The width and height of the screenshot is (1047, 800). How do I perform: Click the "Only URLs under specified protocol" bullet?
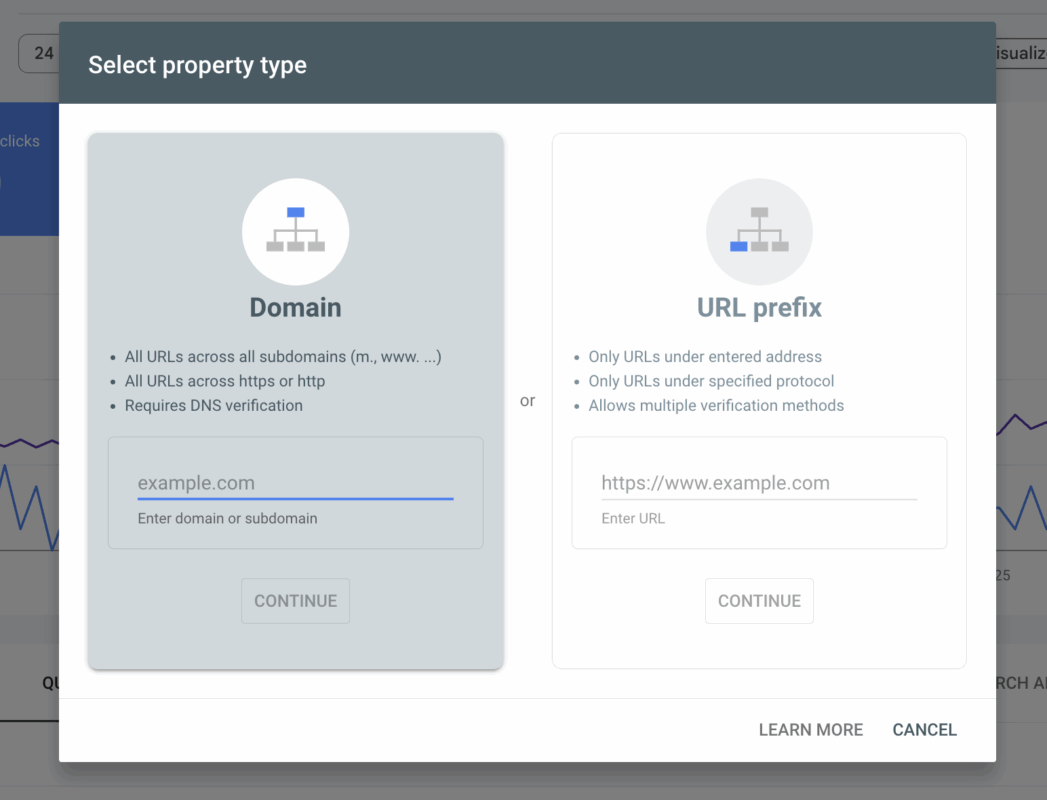coord(711,381)
